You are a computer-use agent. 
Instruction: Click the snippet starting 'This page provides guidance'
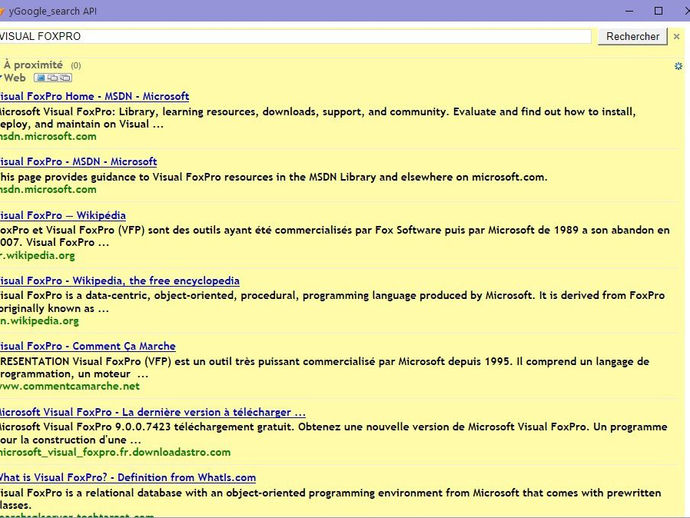[273, 177]
